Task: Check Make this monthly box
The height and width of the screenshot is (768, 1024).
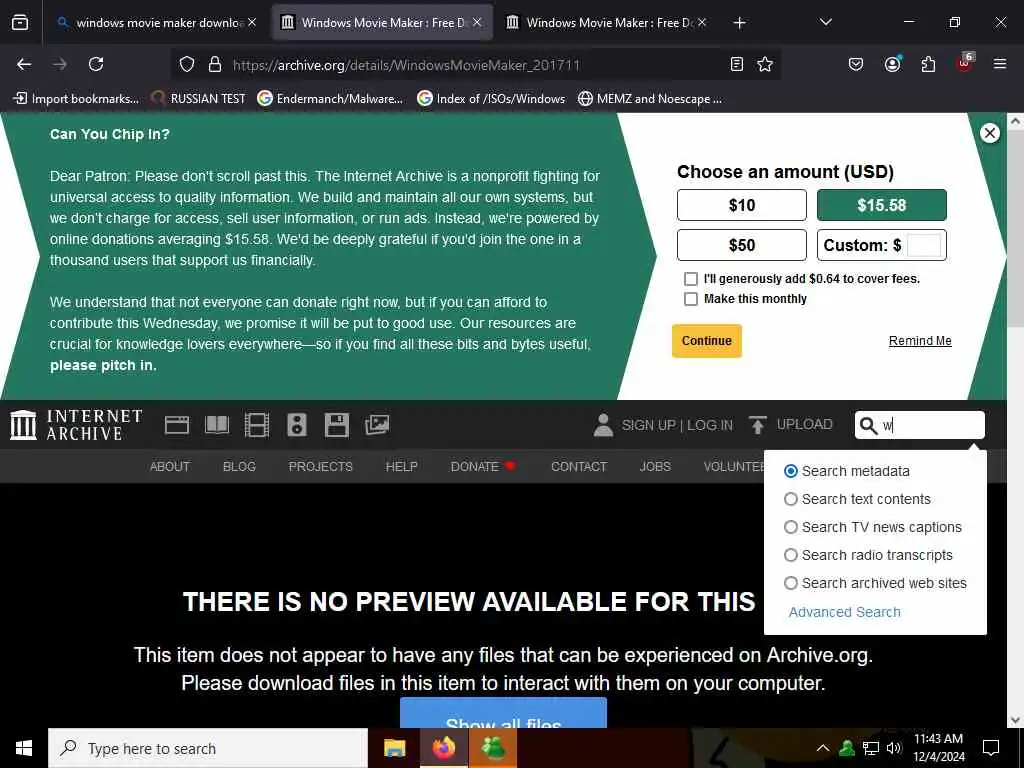Action: (x=690, y=299)
